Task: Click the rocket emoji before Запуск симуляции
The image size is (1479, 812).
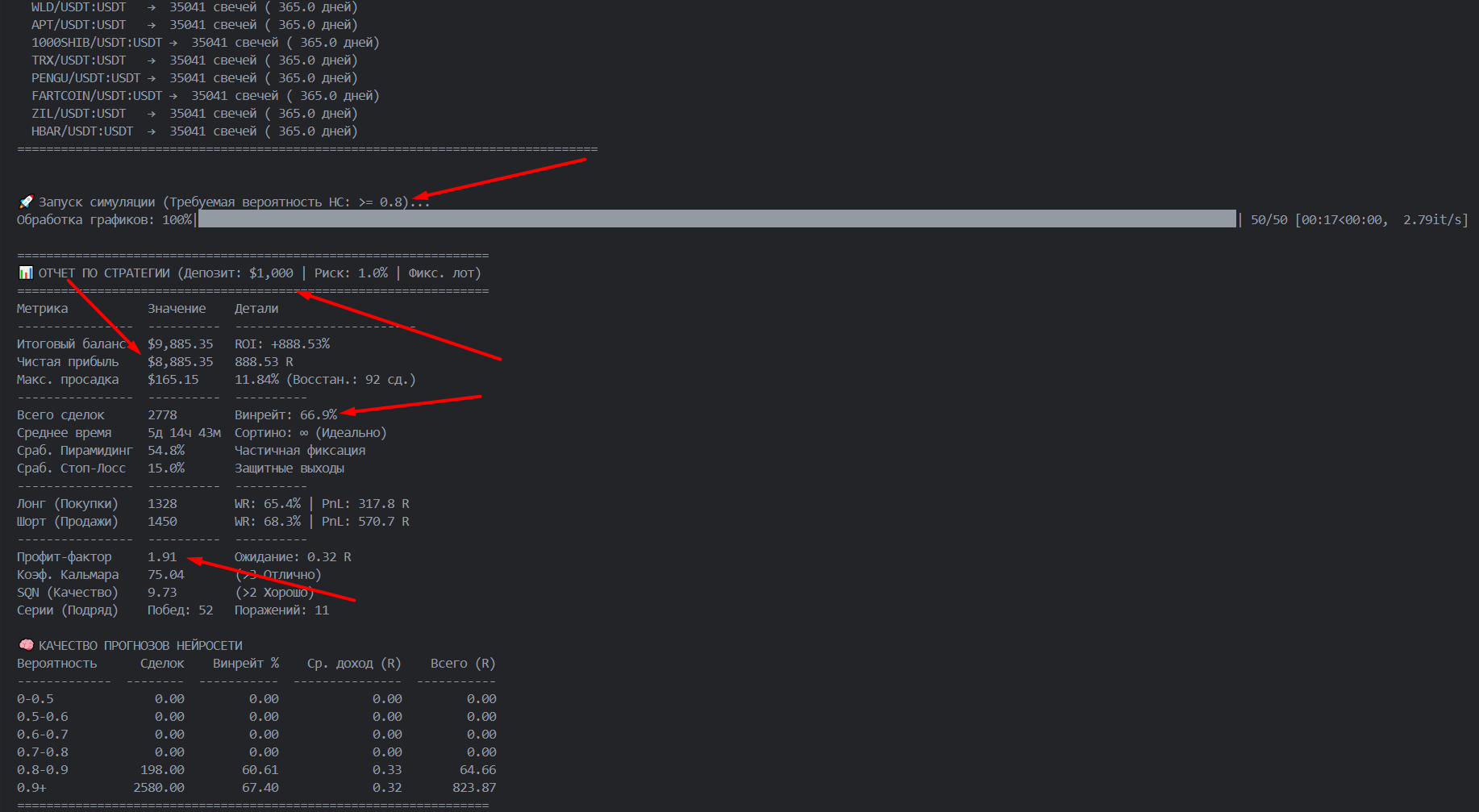Action: tap(26, 202)
